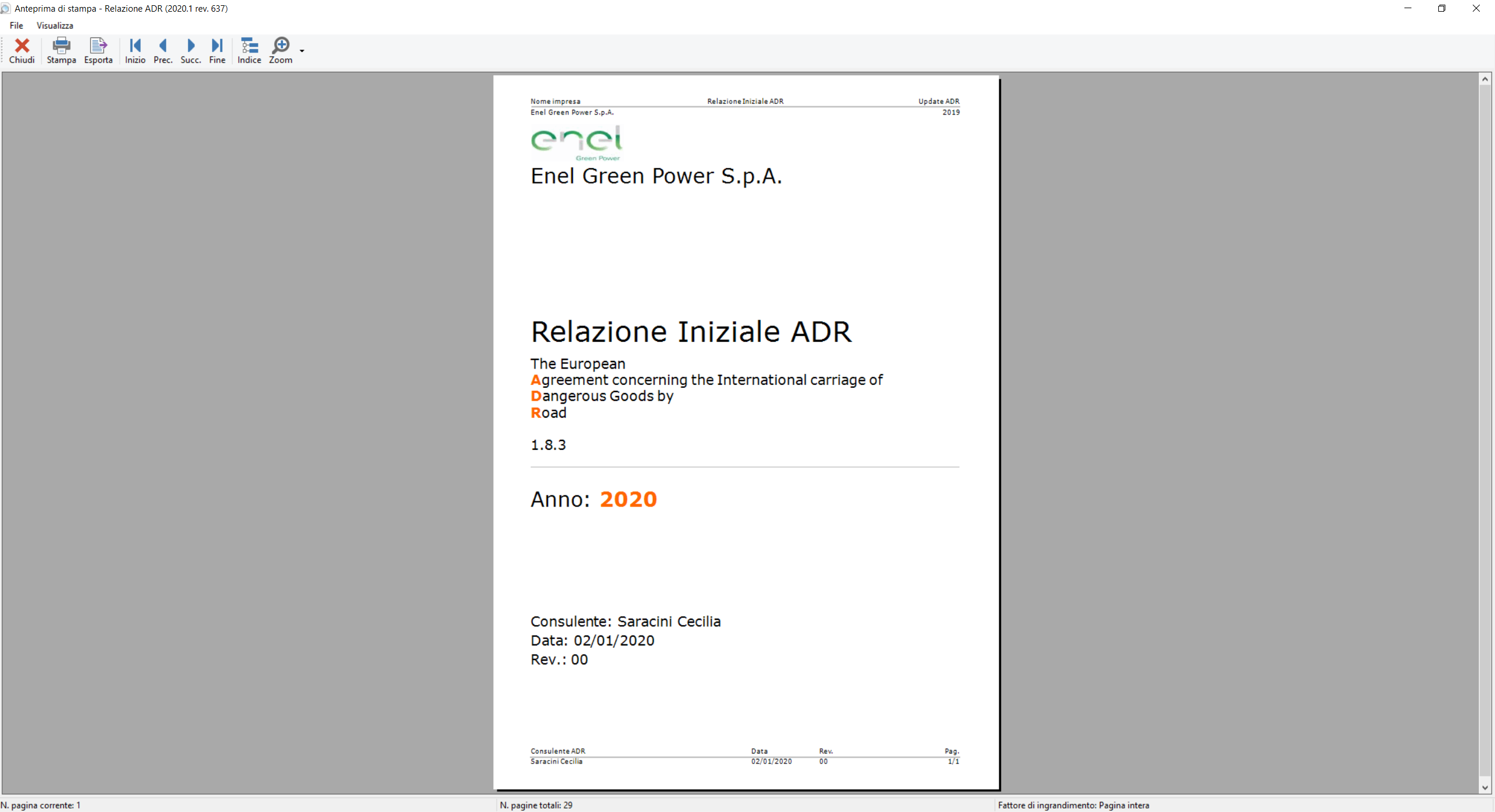The width and height of the screenshot is (1495, 812).
Task: Jump to first page with Inizio
Action: coord(135,51)
